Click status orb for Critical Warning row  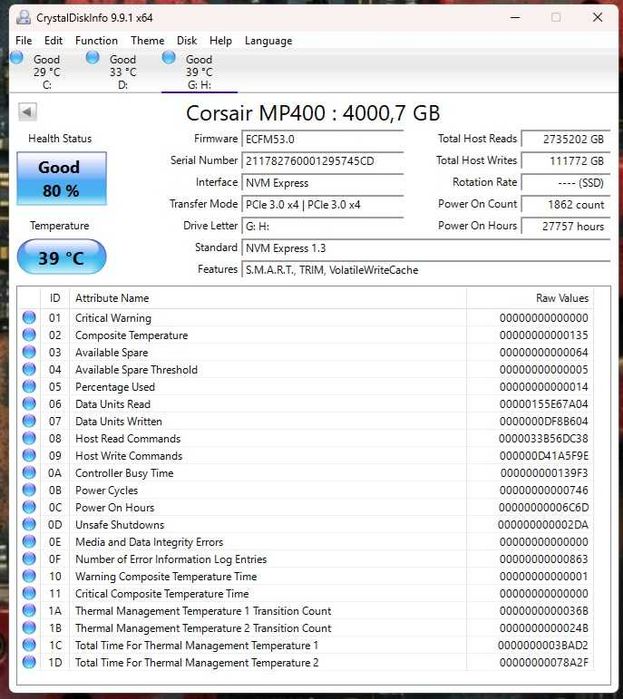[29, 317]
